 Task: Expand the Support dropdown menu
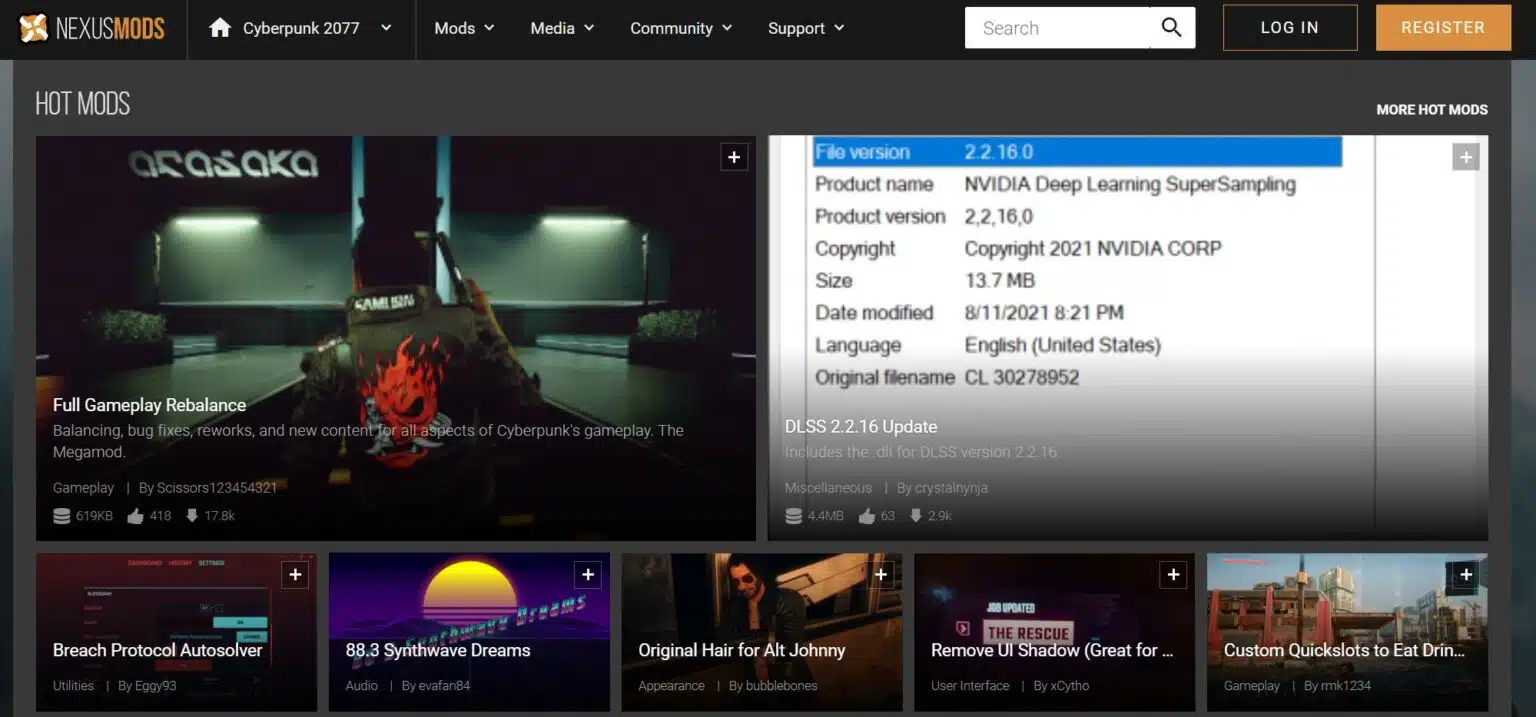tap(806, 28)
